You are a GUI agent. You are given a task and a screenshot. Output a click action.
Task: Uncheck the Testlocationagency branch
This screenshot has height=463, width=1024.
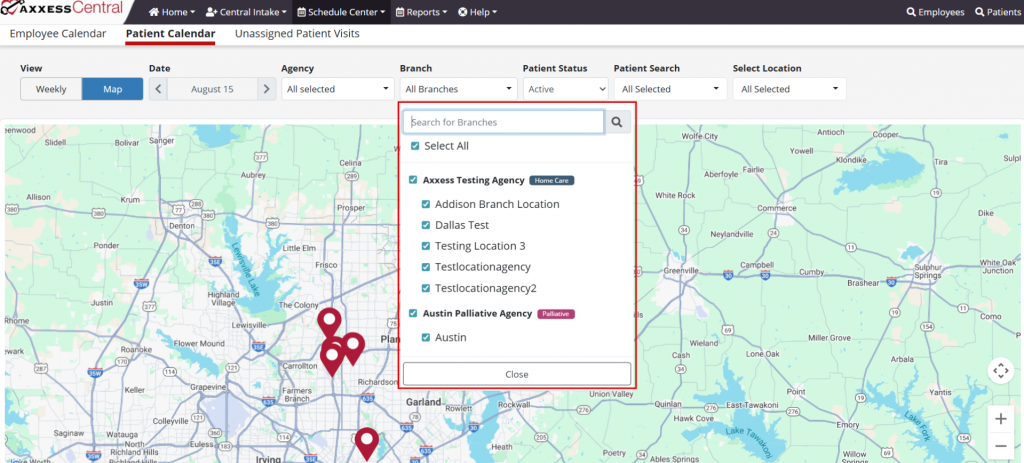point(426,267)
